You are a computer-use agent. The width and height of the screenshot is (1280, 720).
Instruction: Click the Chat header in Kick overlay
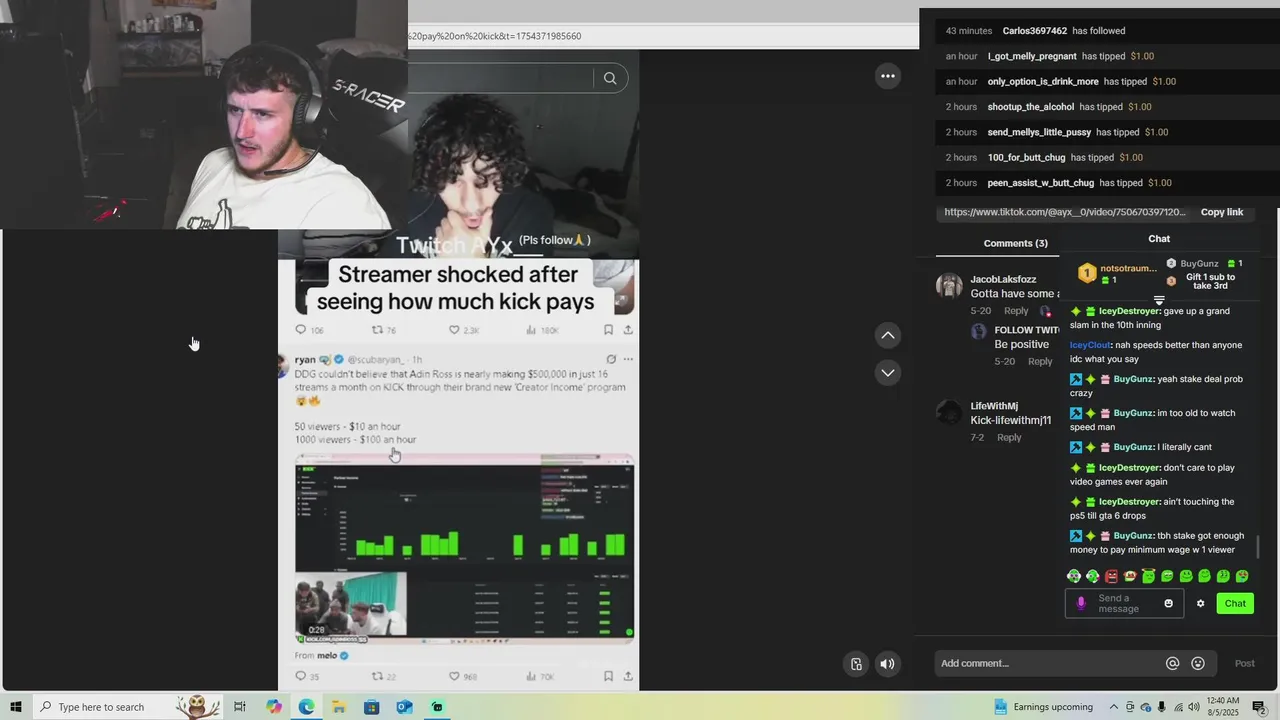[x=1159, y=238]
